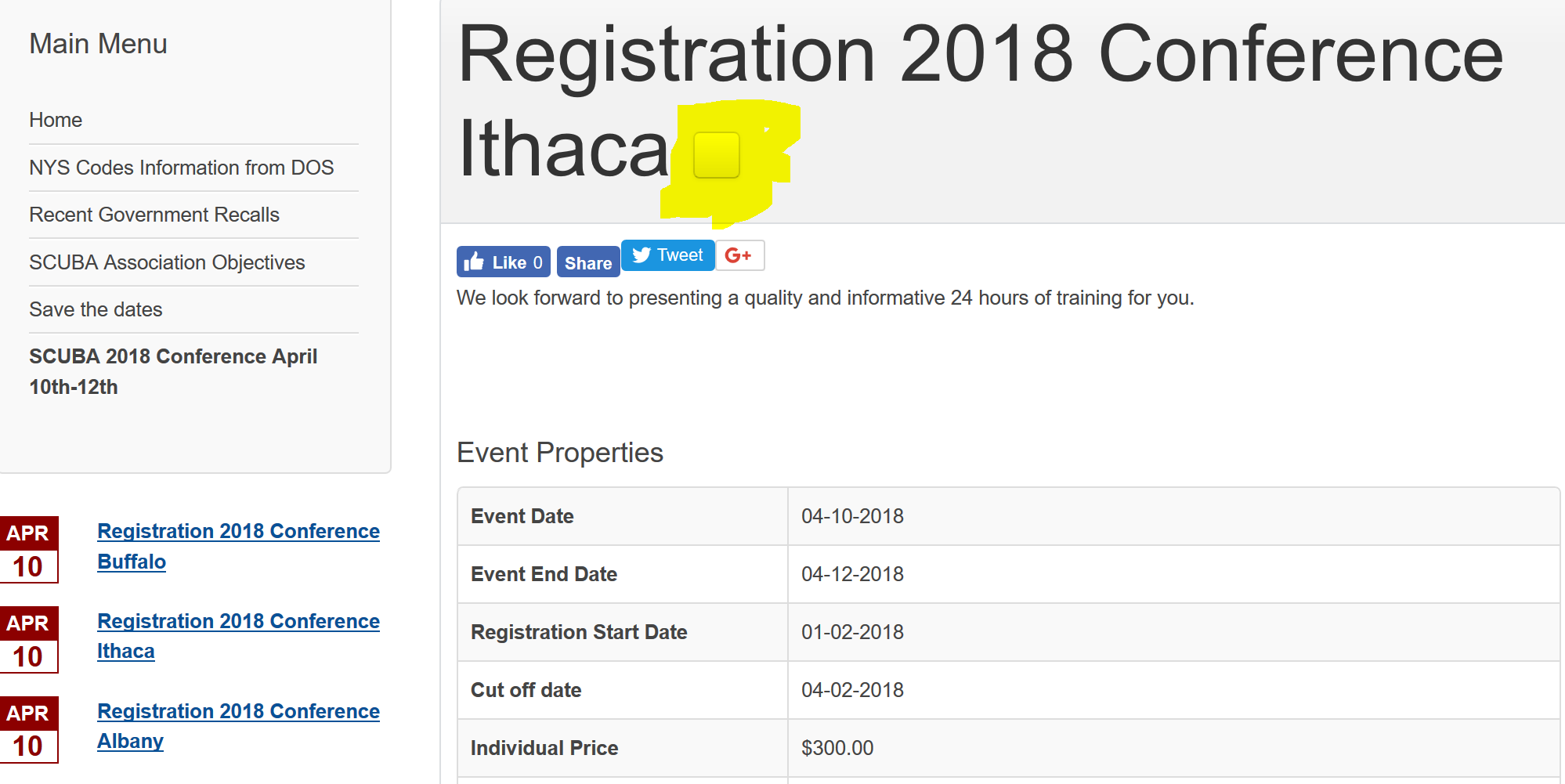
Task: Click the Main Menu heading
Action: 98,44
